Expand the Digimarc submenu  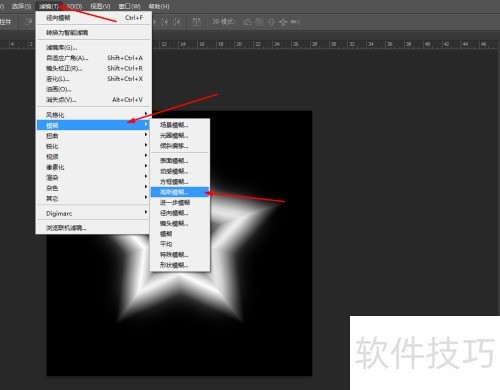[94, 213]
